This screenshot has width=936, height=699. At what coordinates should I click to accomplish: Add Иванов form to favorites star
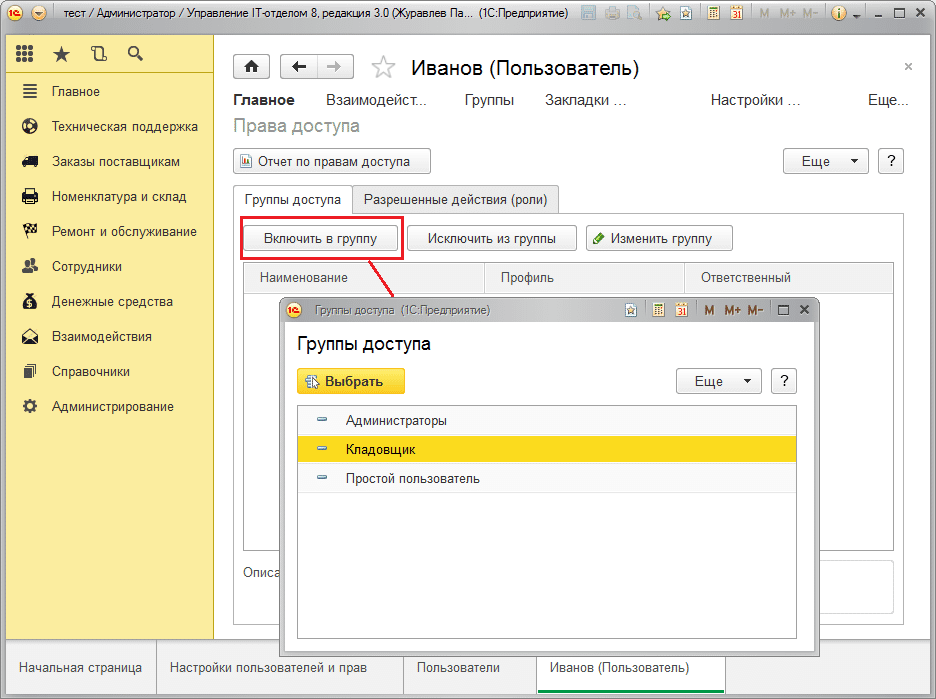(383, 67)
